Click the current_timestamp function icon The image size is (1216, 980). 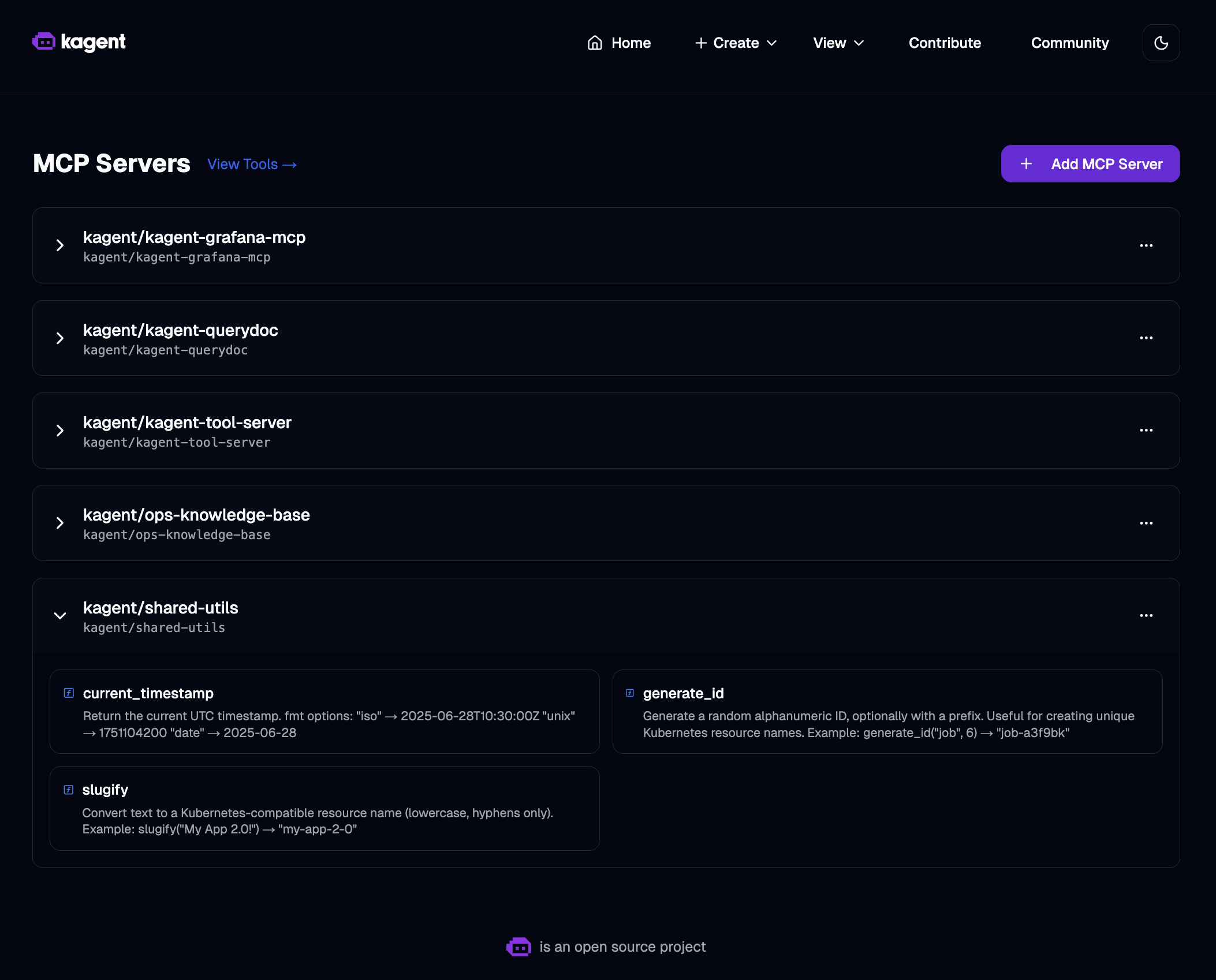pos(69,693)
